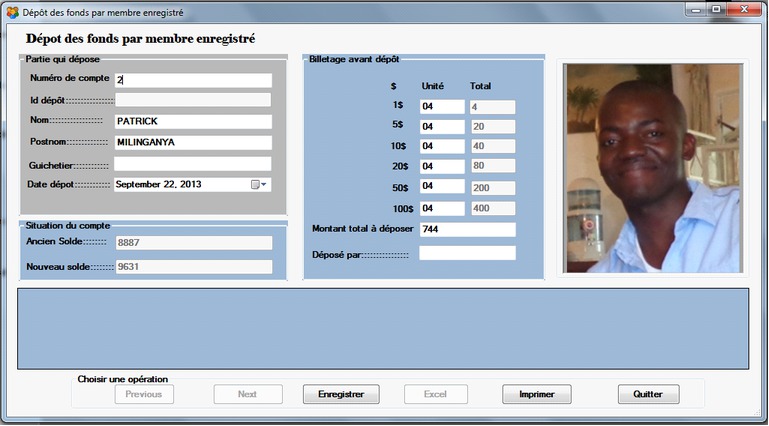769x426 pixels.
Task: Click the Partie qui dépose group label
Action: point(63,59)
